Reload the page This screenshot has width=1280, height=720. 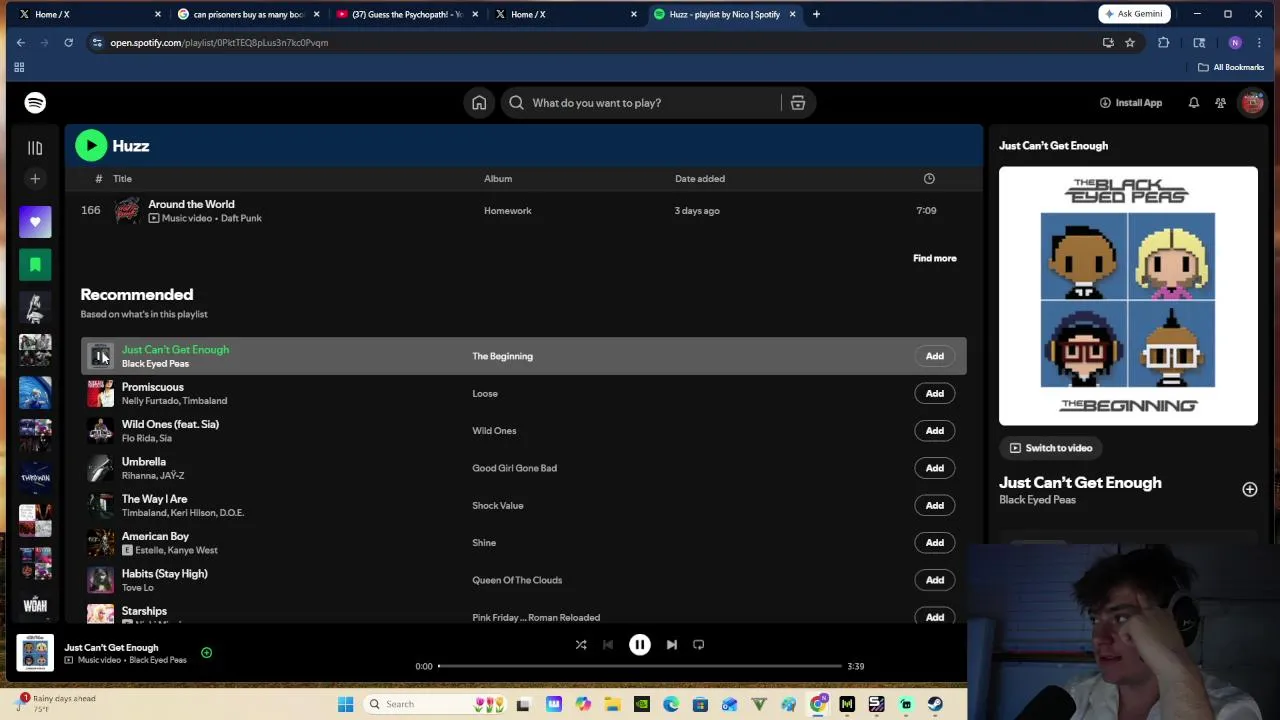coord(68,43)
